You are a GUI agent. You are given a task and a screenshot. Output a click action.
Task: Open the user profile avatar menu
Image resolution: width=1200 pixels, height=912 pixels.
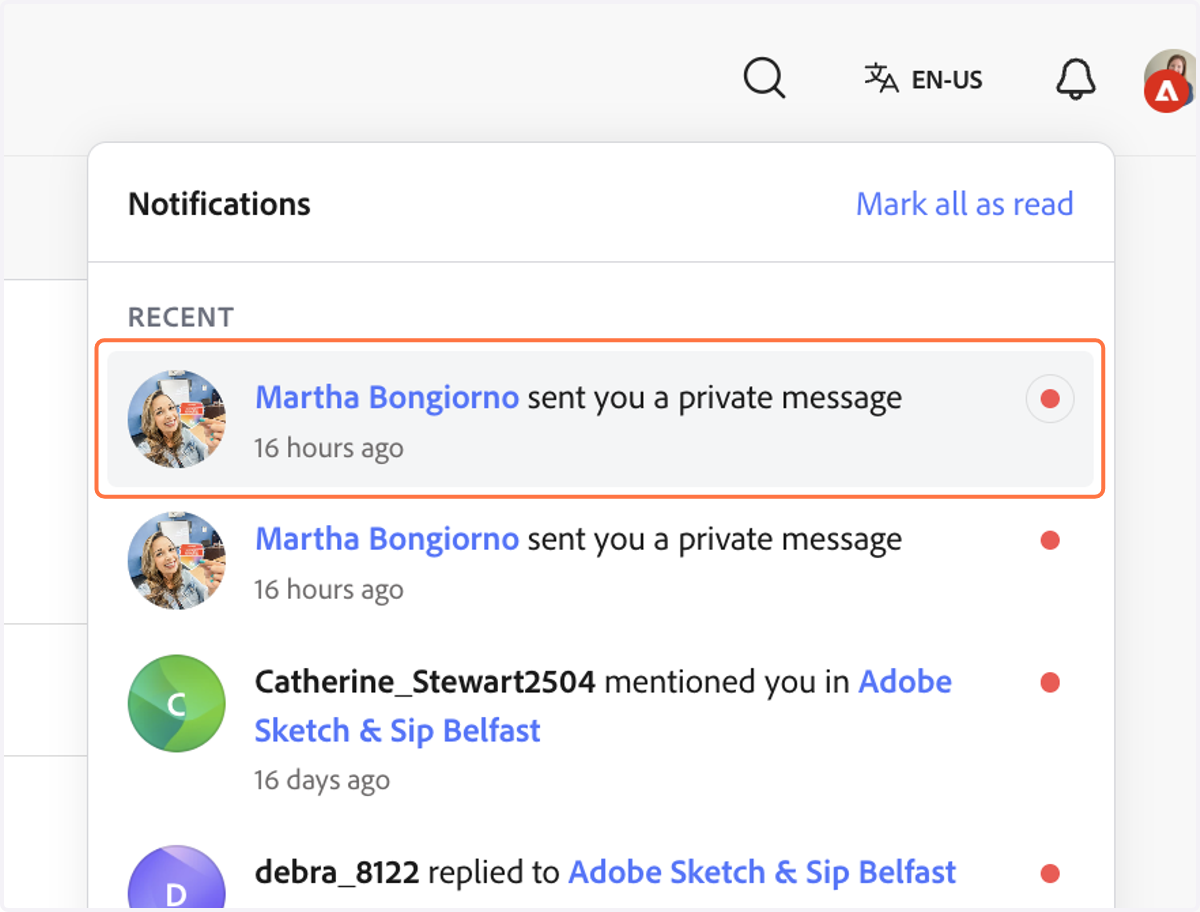click(1170, 80)
